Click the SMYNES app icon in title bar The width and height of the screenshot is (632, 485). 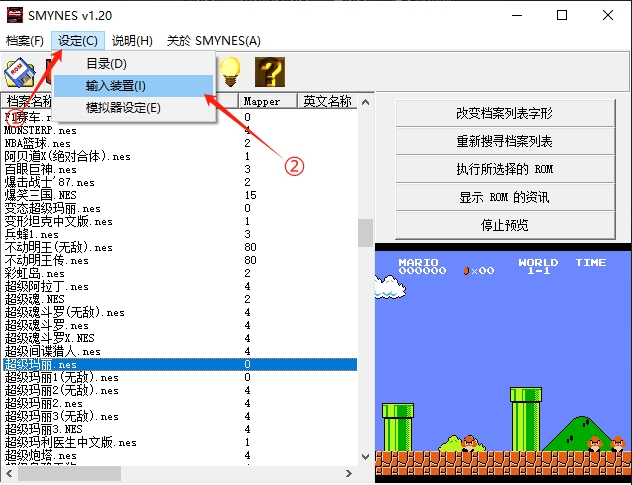(x=15, y=15)
